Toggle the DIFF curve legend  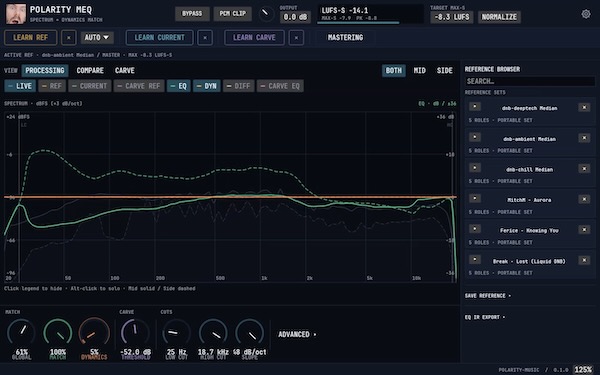238,86
